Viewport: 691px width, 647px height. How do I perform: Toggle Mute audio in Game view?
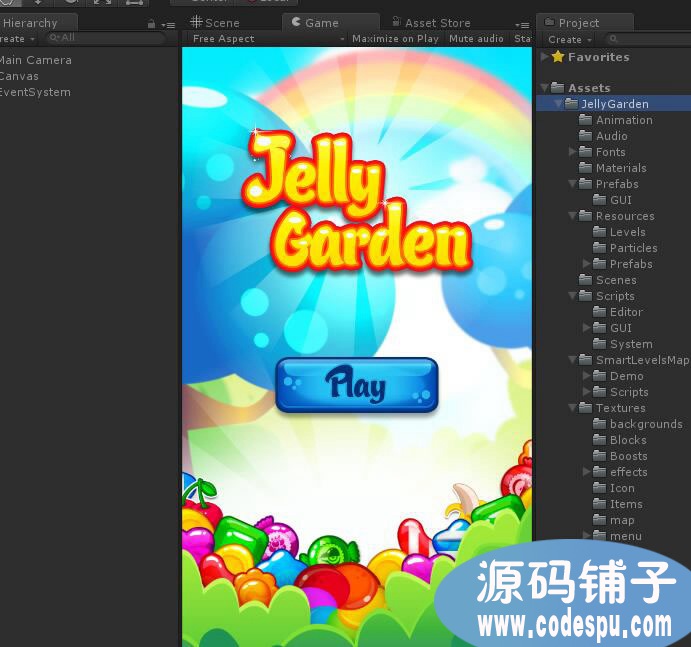pyautogui.click(x=476, y=39)
